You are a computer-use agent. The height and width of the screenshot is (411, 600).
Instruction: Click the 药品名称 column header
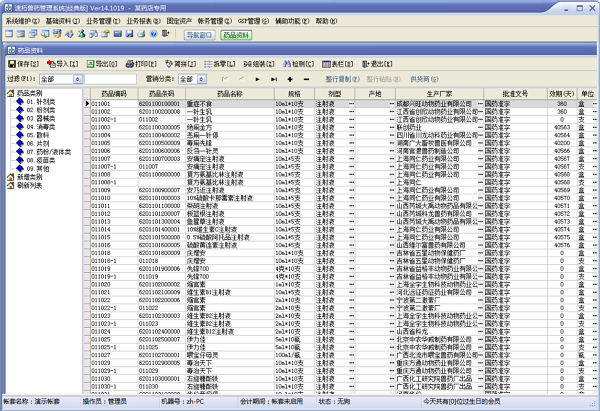pyautogui.click(x=230, y=94)
